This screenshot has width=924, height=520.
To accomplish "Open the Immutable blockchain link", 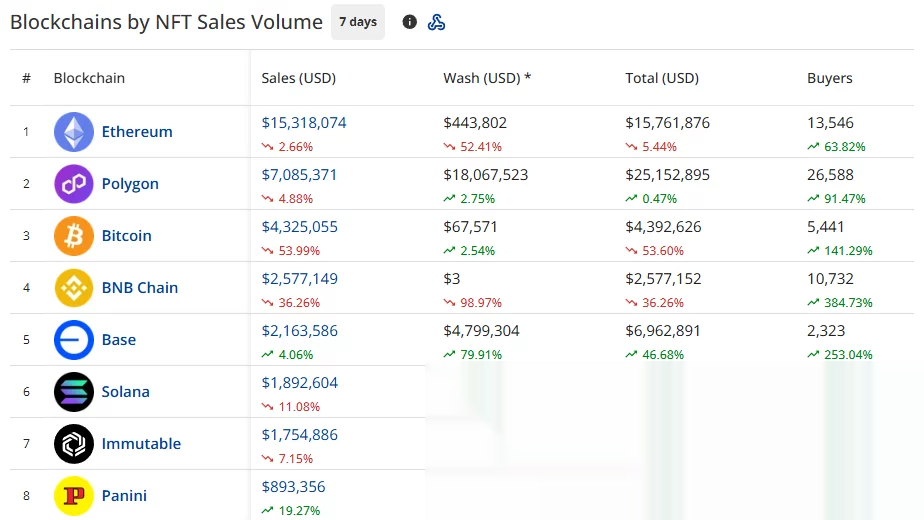I will (x=141, y=443).
